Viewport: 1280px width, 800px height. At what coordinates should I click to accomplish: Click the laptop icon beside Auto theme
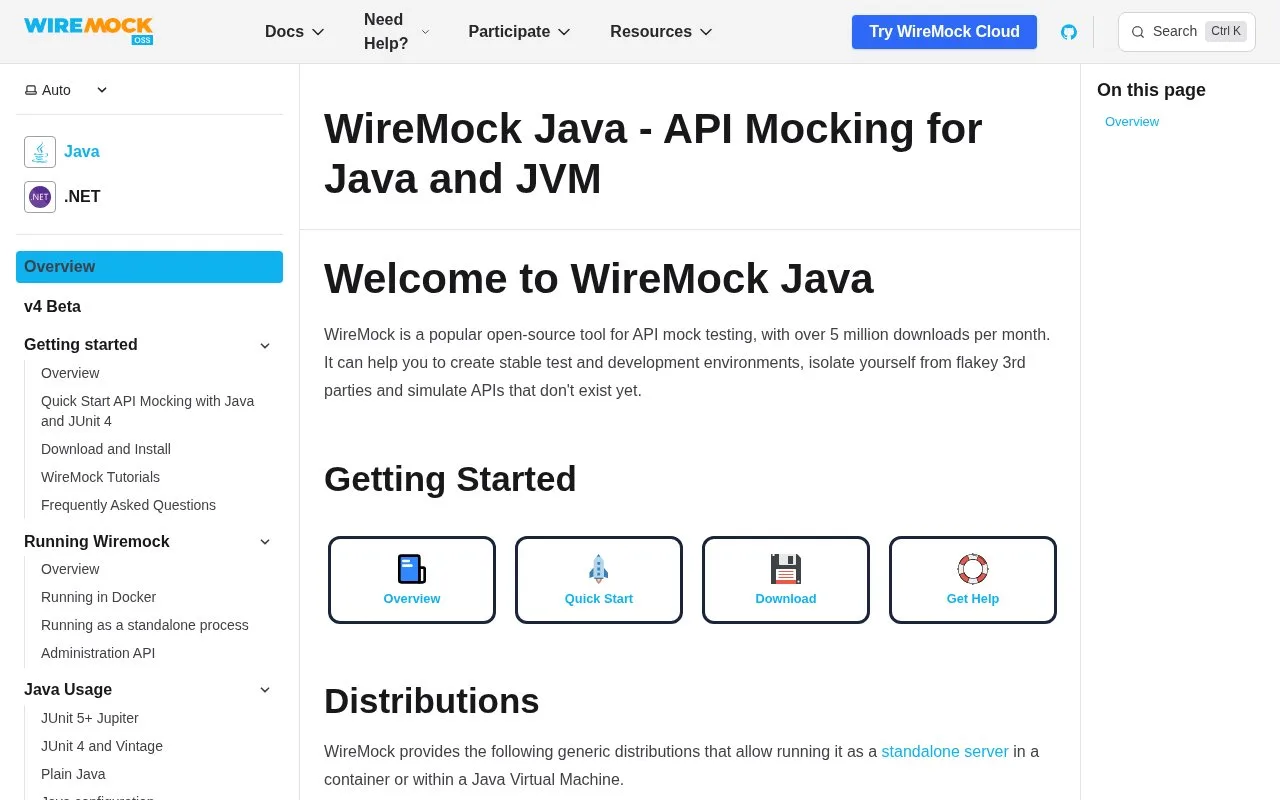click(x=31, y=90)
